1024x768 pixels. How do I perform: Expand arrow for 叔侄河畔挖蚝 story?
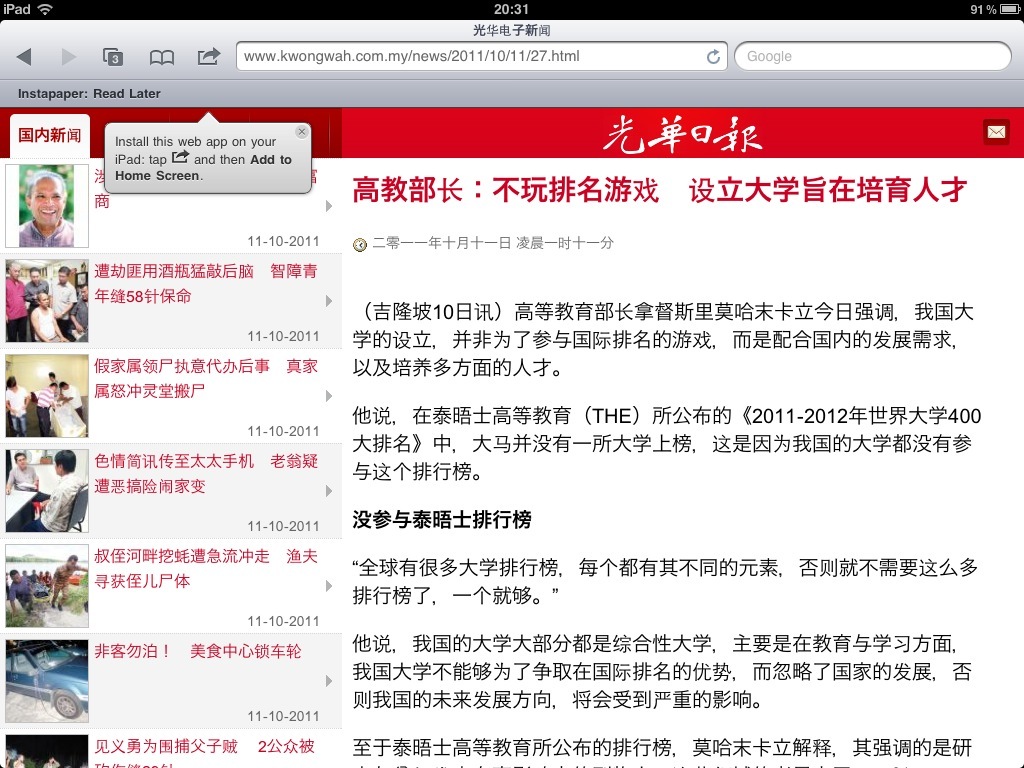[x=329, y=586]
